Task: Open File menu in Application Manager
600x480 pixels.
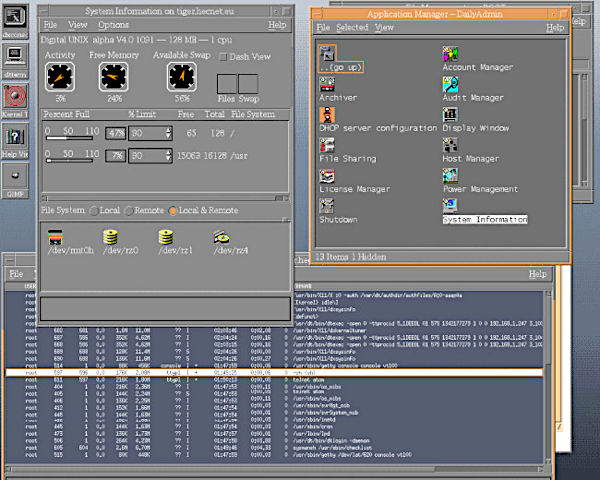Action: [x=323, y=28]
